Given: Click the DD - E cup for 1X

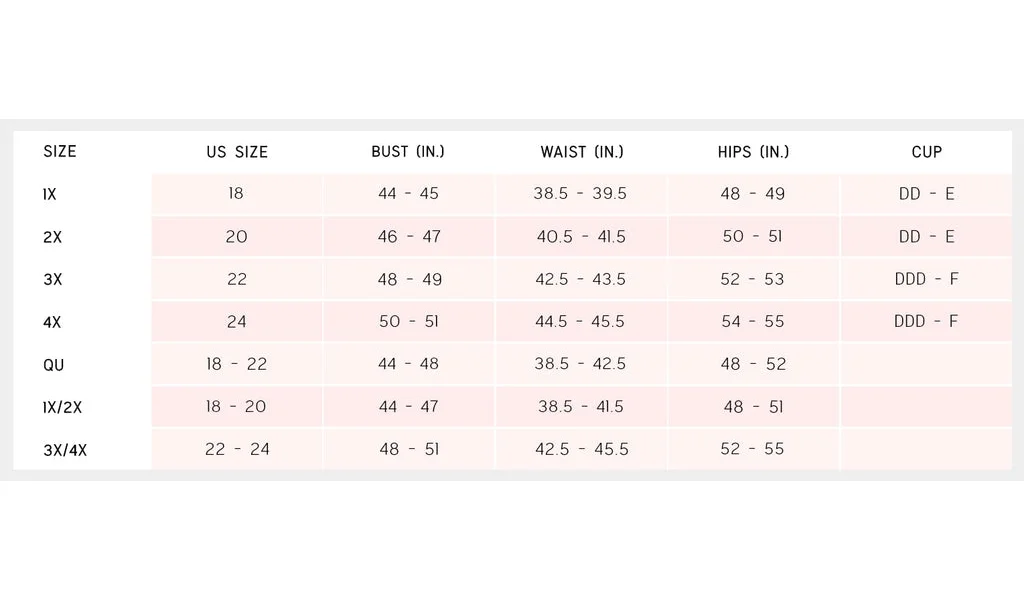Looking at the screenshot, I should tap(927, 194).
